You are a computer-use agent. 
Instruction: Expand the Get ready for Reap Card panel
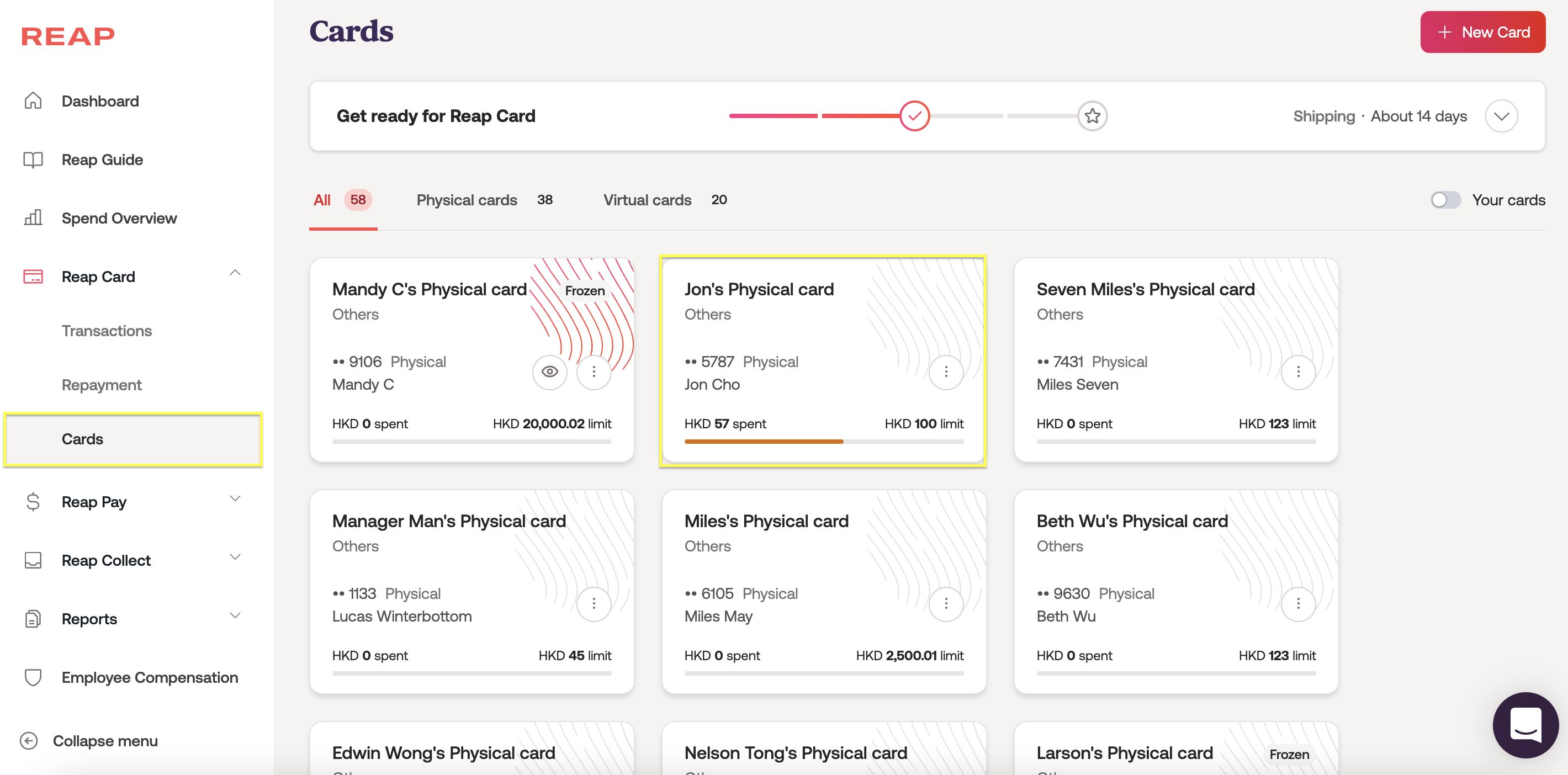coord(1501,116)
